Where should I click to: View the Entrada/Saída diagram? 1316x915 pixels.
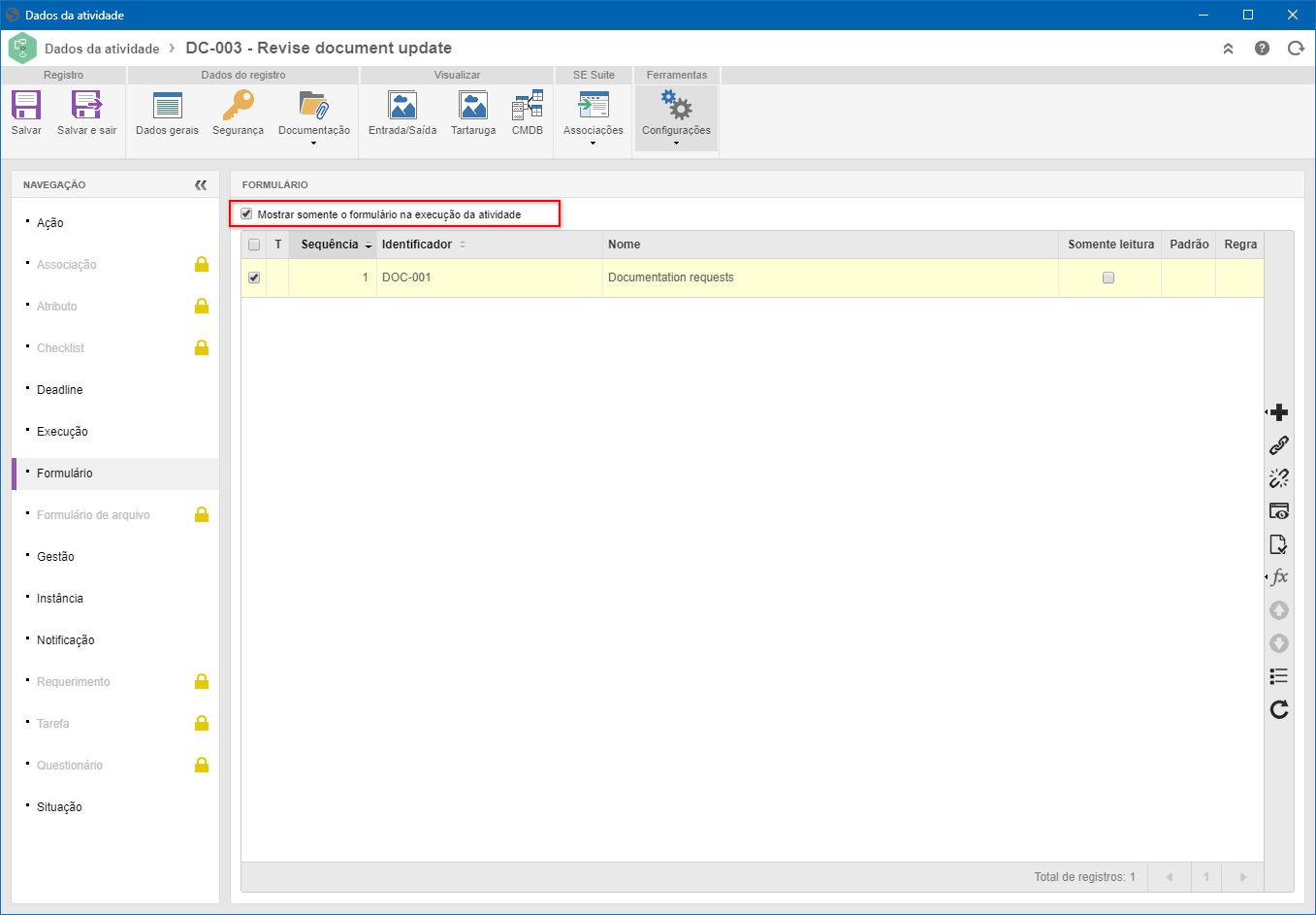tap(401, 105)
